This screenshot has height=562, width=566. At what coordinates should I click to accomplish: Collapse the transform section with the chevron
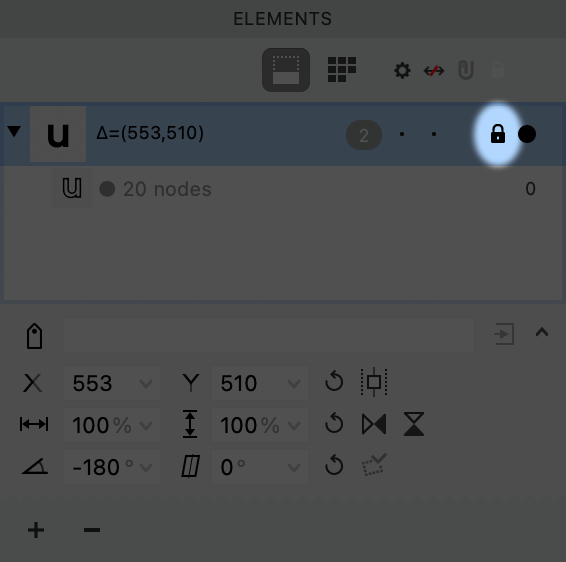click(x=542, y=332)
